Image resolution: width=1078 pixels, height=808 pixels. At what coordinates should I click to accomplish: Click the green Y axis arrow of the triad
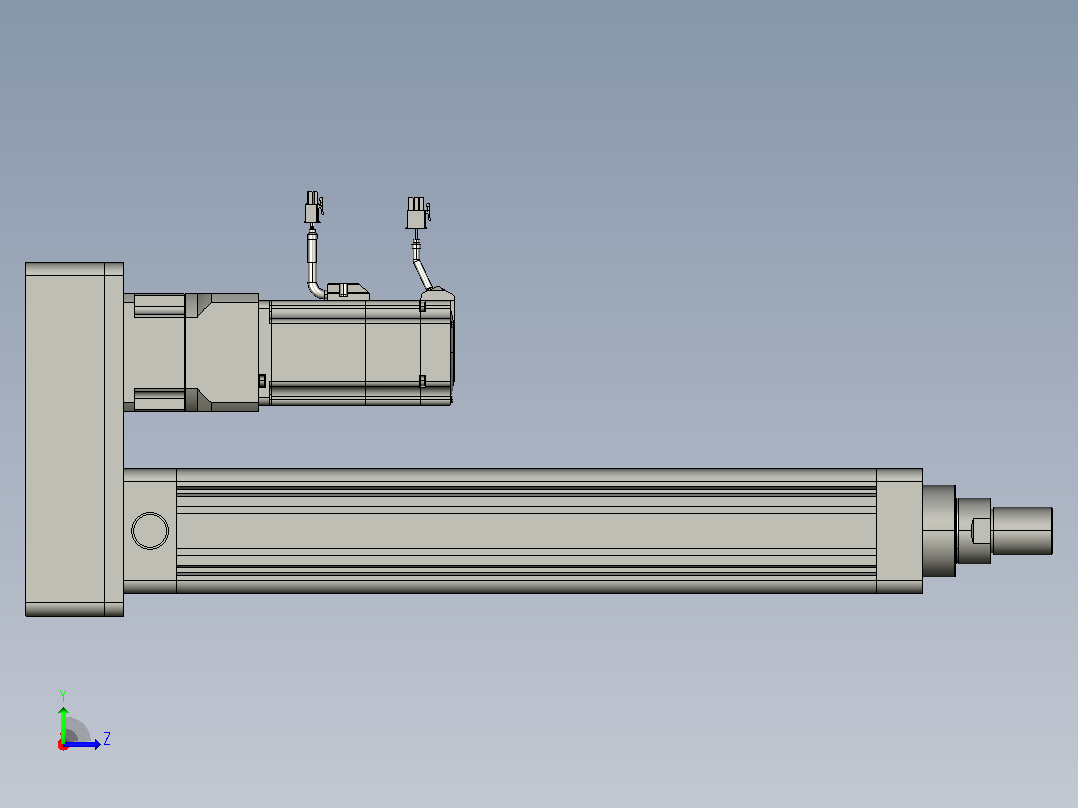coord(63,724)
